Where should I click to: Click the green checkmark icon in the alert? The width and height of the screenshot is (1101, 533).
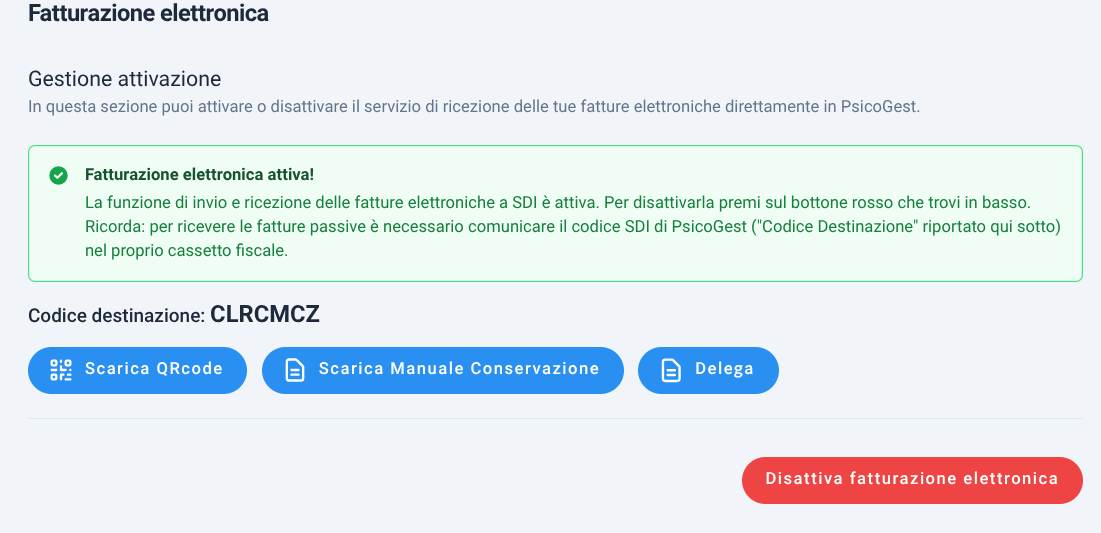(58, 175)
